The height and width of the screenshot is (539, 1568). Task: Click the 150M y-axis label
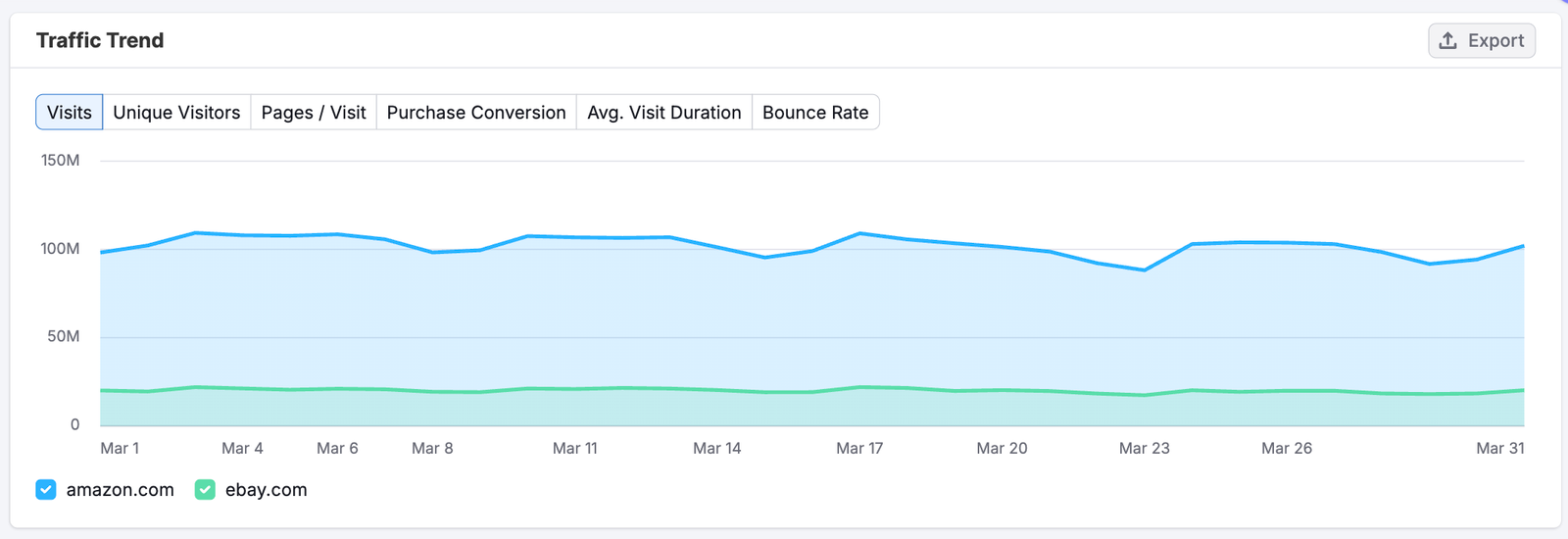(x=60, y=161)
